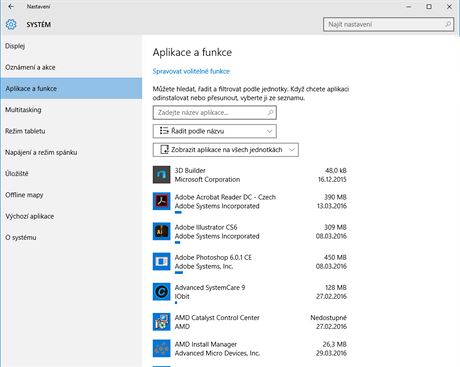Select AMD Catalyst Control Center entry name
460x367 pixels.
pyautogui.click(x=217, y=318)
